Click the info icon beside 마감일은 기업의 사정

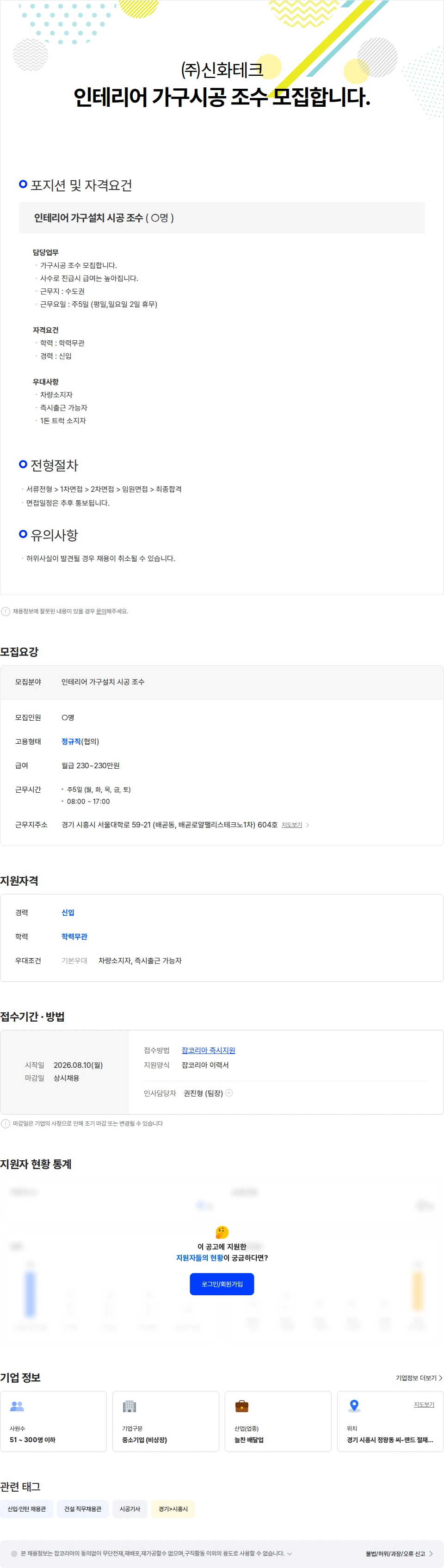click(6, 1123)
